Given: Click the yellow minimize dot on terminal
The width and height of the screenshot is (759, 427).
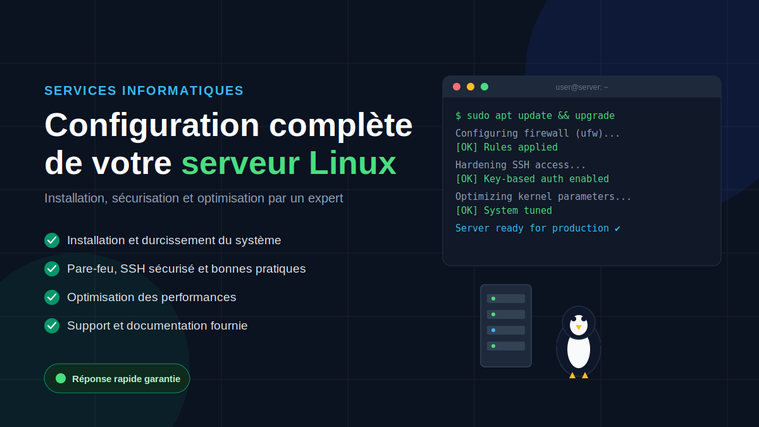Looking at the screenshot, I should pos(471,87).
